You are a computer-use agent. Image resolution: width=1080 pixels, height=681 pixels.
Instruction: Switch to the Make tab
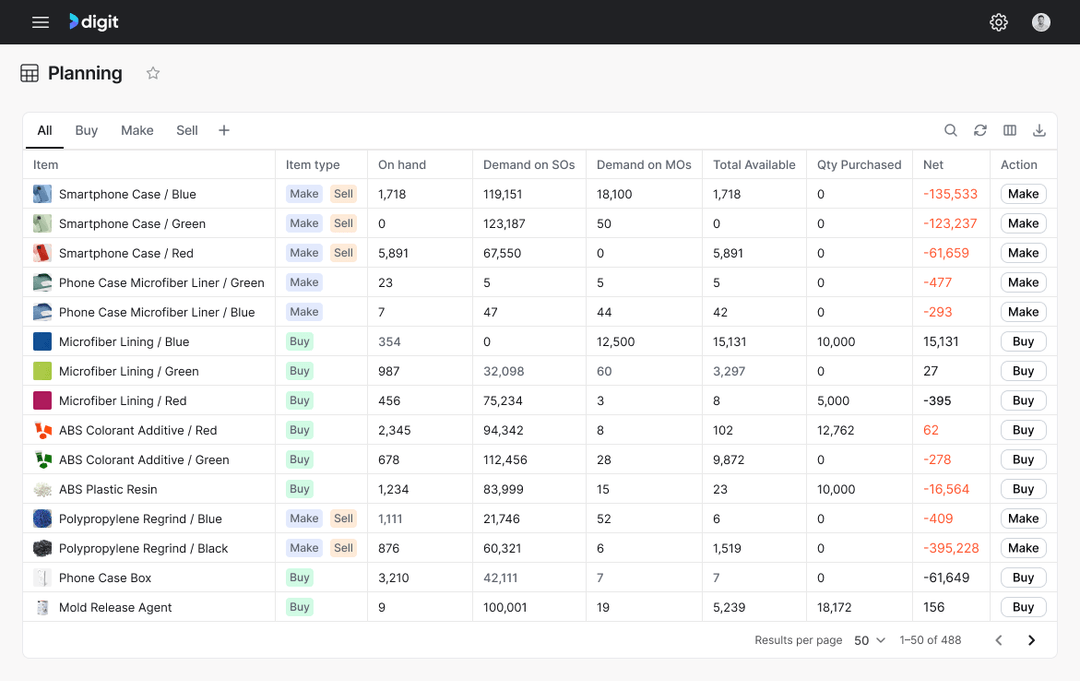click(x=137, y=130)
